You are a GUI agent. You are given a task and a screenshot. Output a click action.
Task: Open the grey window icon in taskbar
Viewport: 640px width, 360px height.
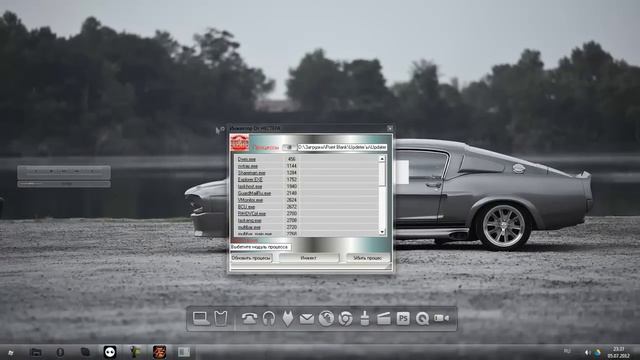click(x=184, y=352)
